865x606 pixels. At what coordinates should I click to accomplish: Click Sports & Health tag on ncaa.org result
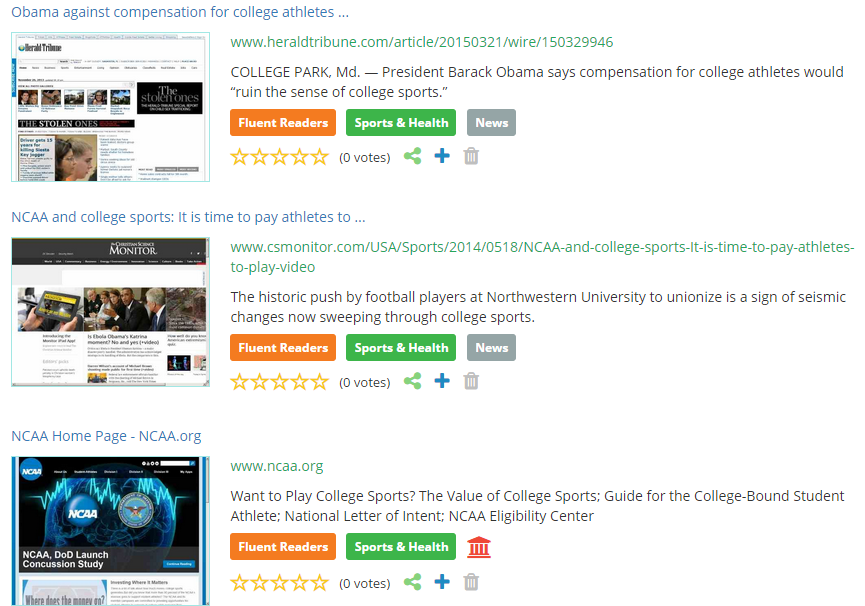tap(401, 546)
